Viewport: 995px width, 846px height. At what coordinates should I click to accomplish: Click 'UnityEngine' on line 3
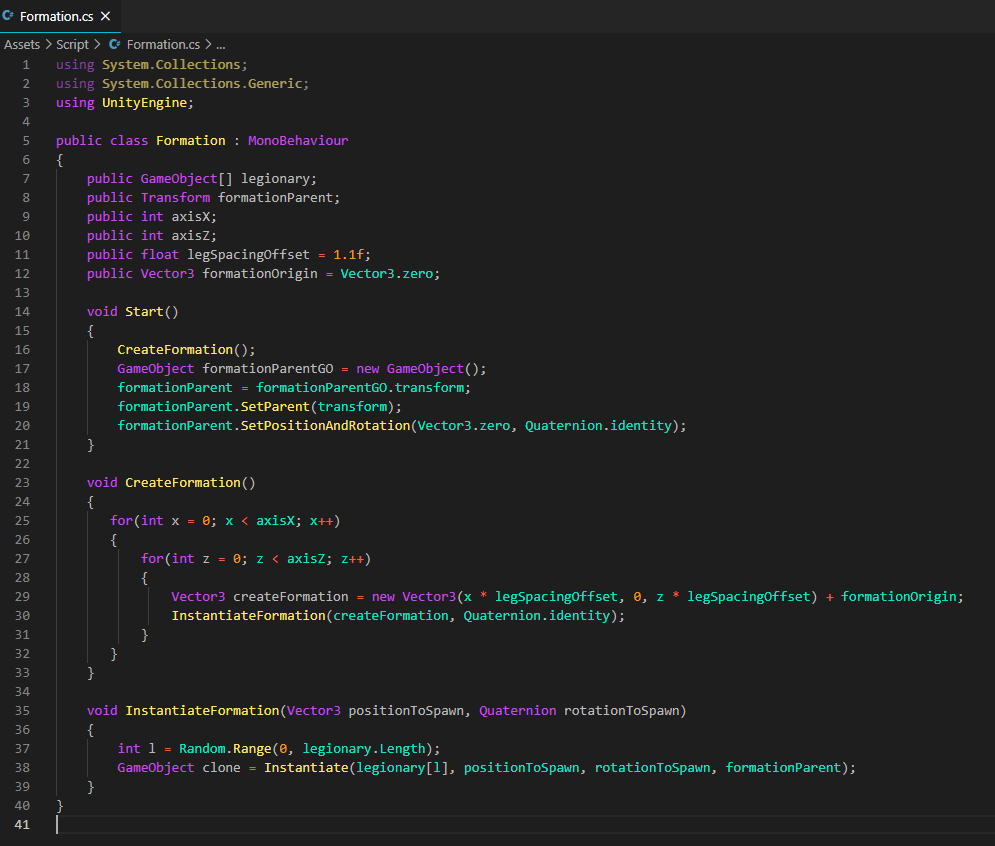click(144, 103)
